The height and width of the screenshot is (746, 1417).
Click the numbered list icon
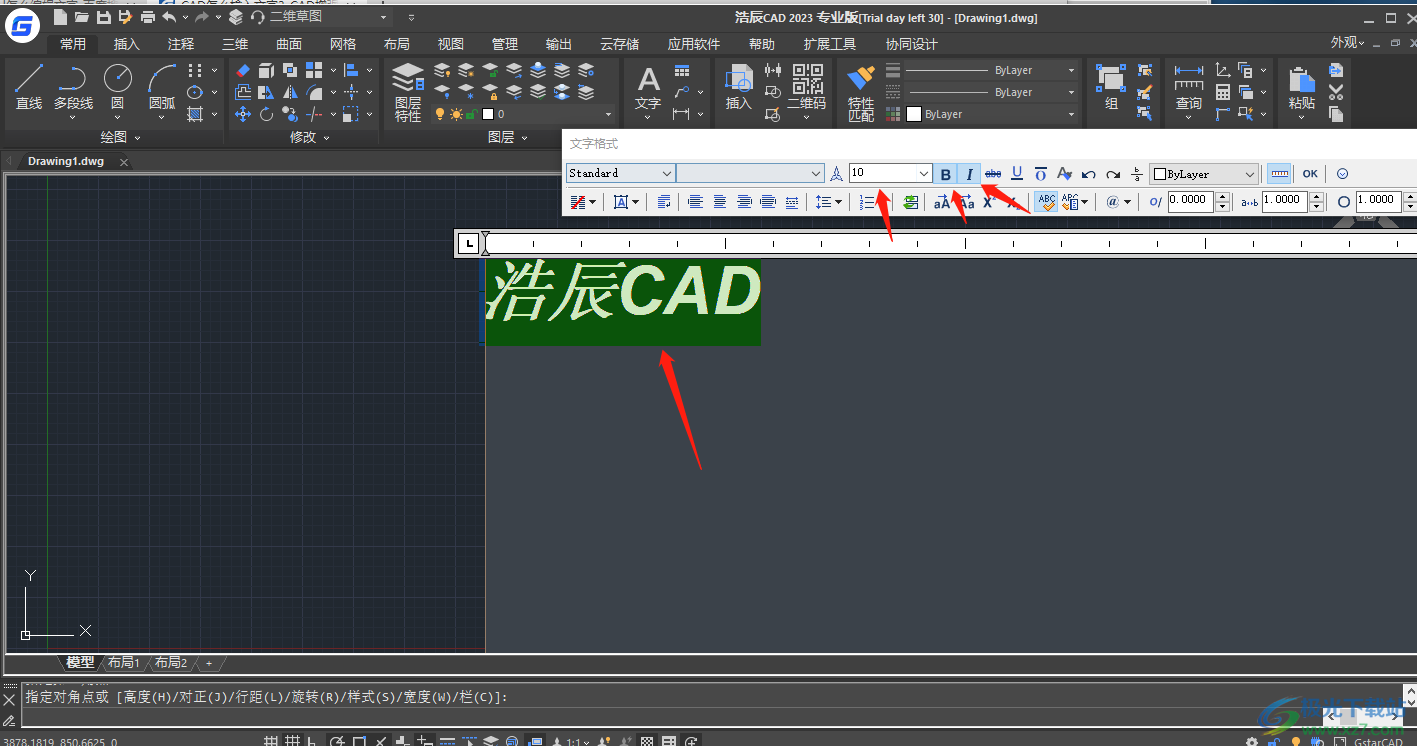pyautogui.click(x=867, y=202)
